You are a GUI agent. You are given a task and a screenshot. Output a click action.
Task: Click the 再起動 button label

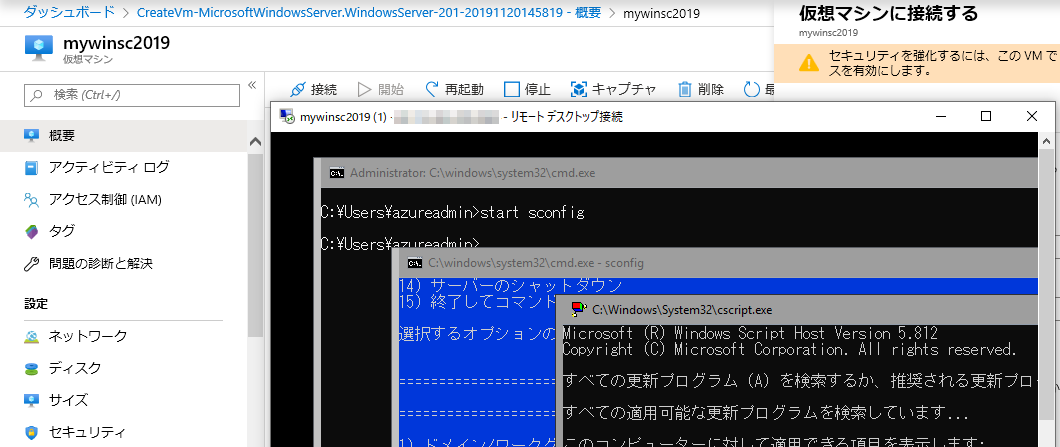pyautogui.click(x=464, y=89)
